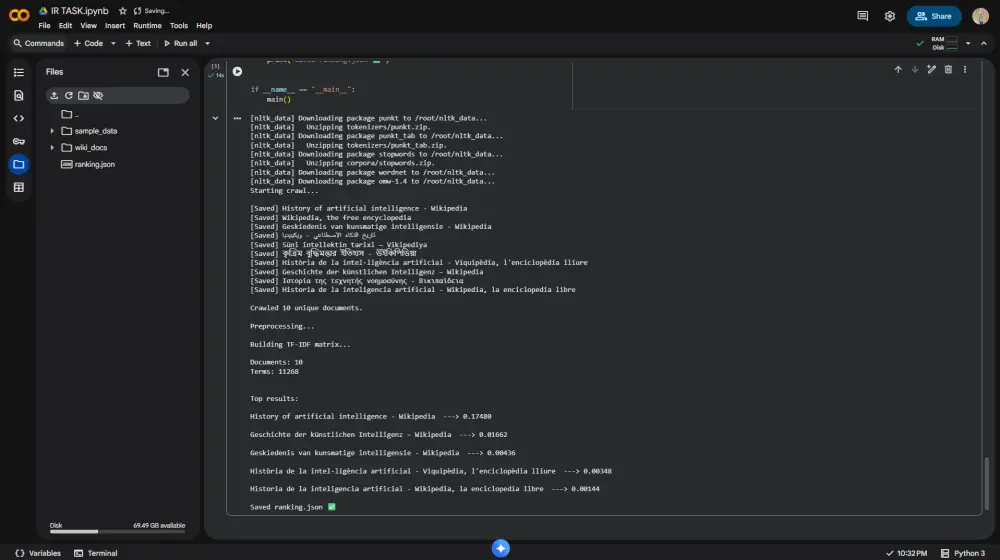Open the Code dropdown arrow
The width and height of the screenshot is (1000, 560).
[x=113, y=43]
